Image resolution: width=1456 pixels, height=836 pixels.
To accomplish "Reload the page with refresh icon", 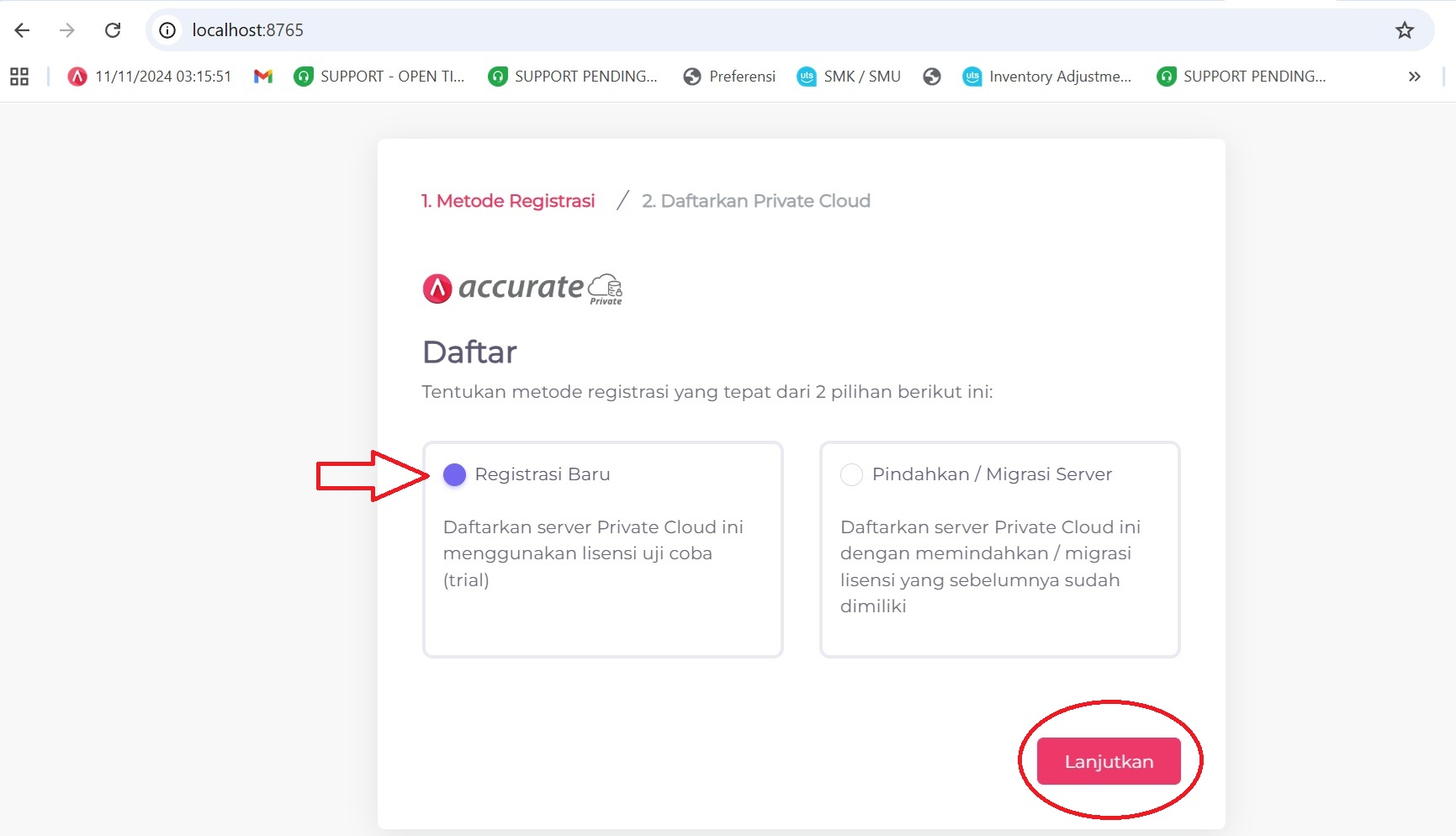I will pos(113,30).
